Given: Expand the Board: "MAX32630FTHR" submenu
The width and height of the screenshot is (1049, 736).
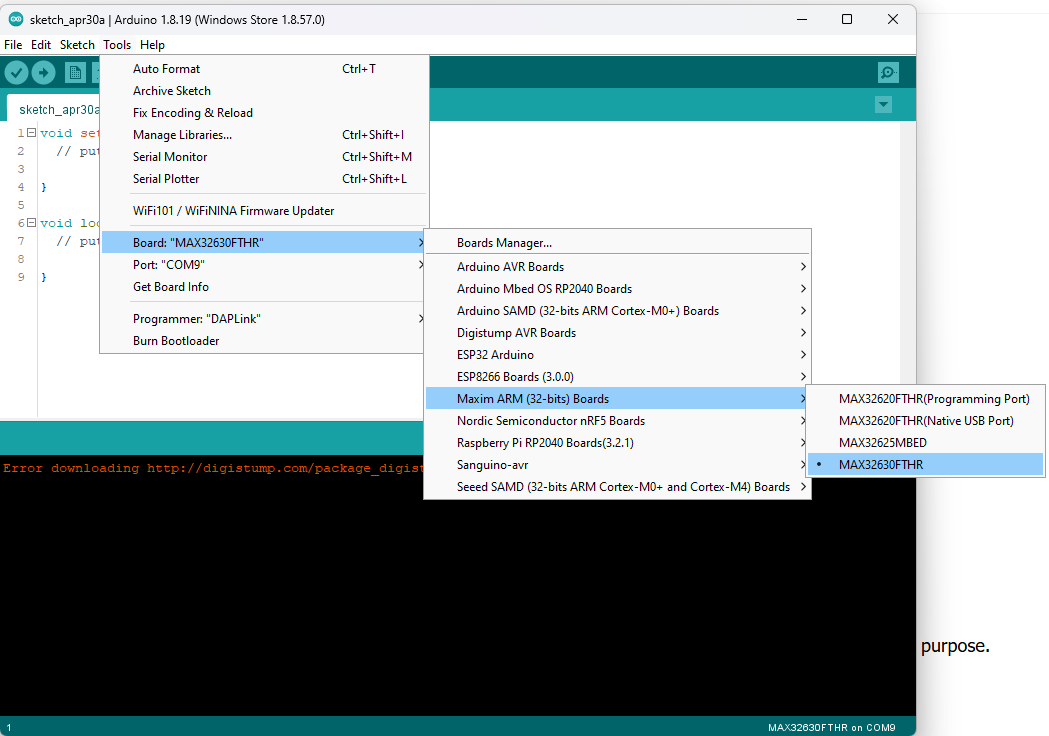Looking at the screenshot, I should (264, 242).
